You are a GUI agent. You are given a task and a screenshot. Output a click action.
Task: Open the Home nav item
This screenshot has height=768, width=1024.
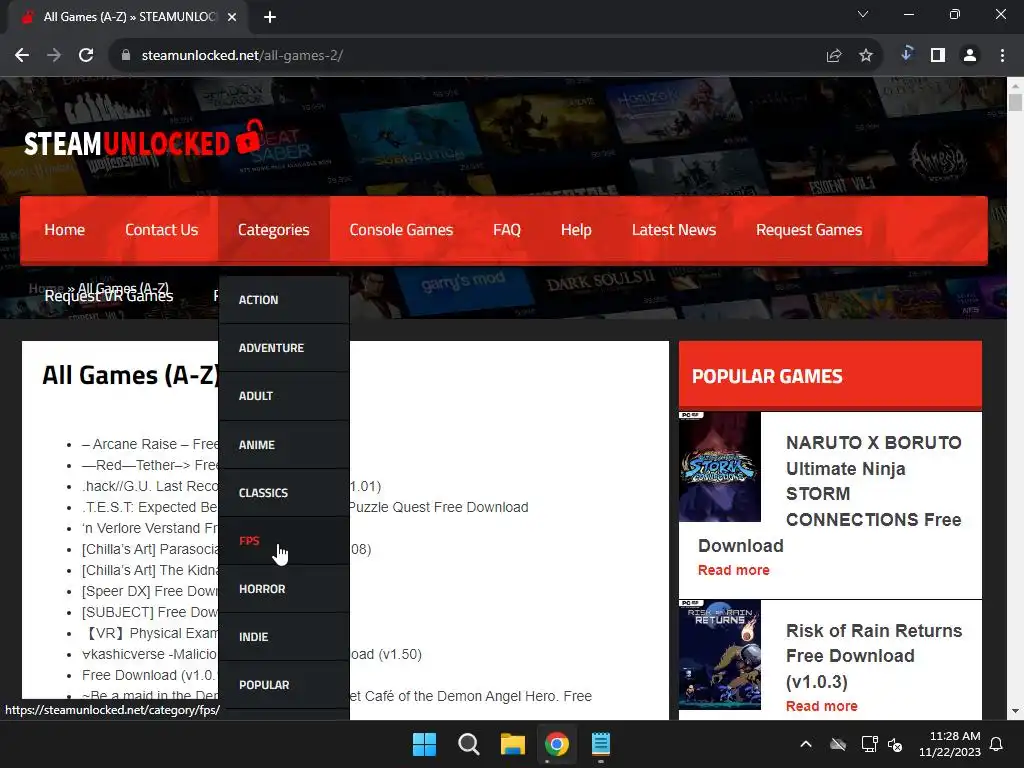65,230
